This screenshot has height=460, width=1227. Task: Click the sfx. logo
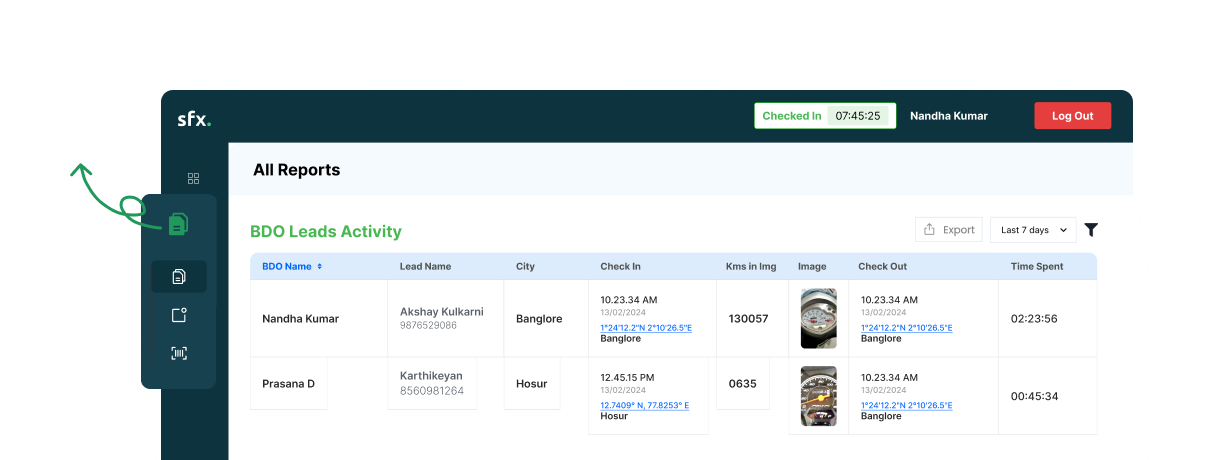194,117
